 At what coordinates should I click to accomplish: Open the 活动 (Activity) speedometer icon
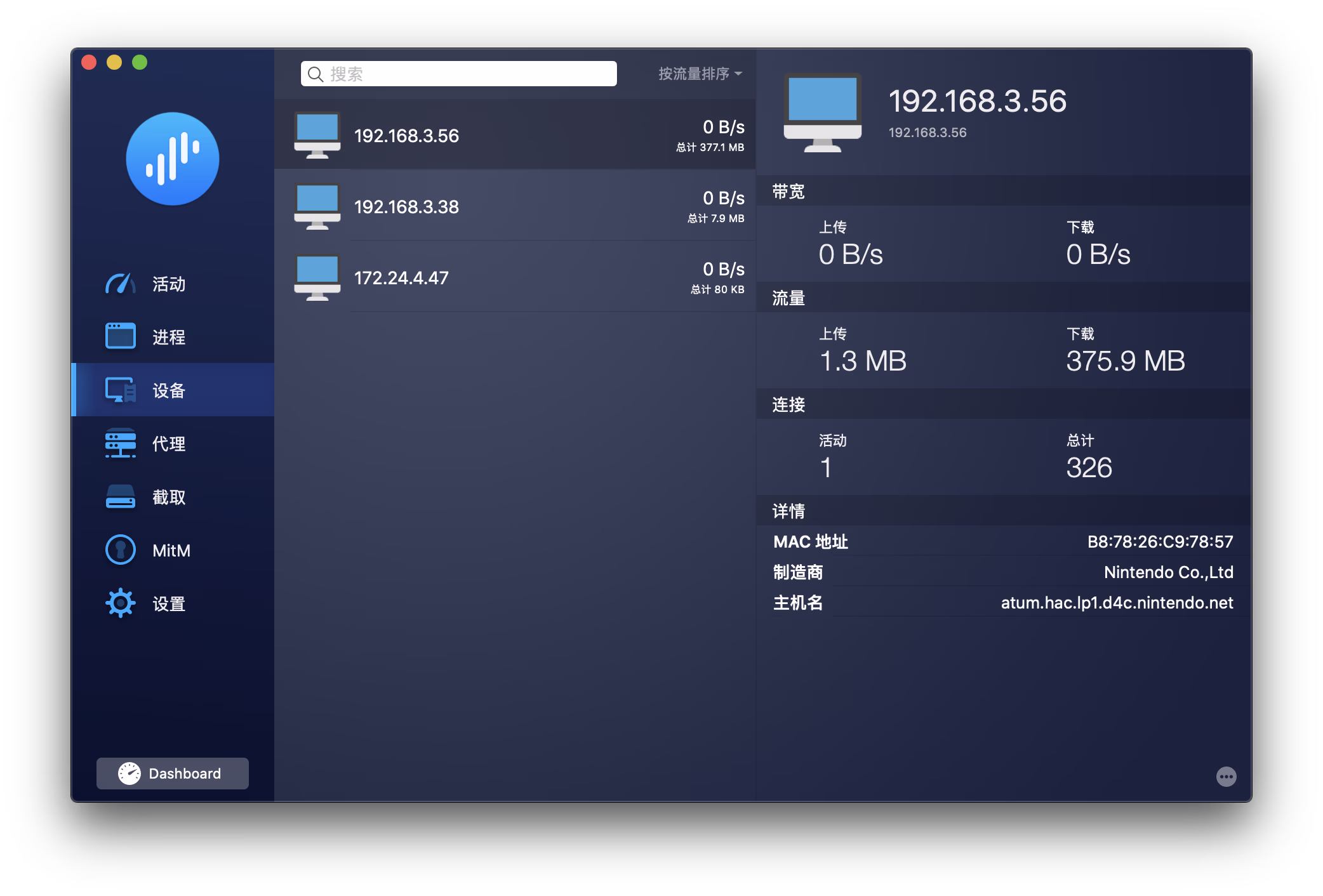(120, 284)
